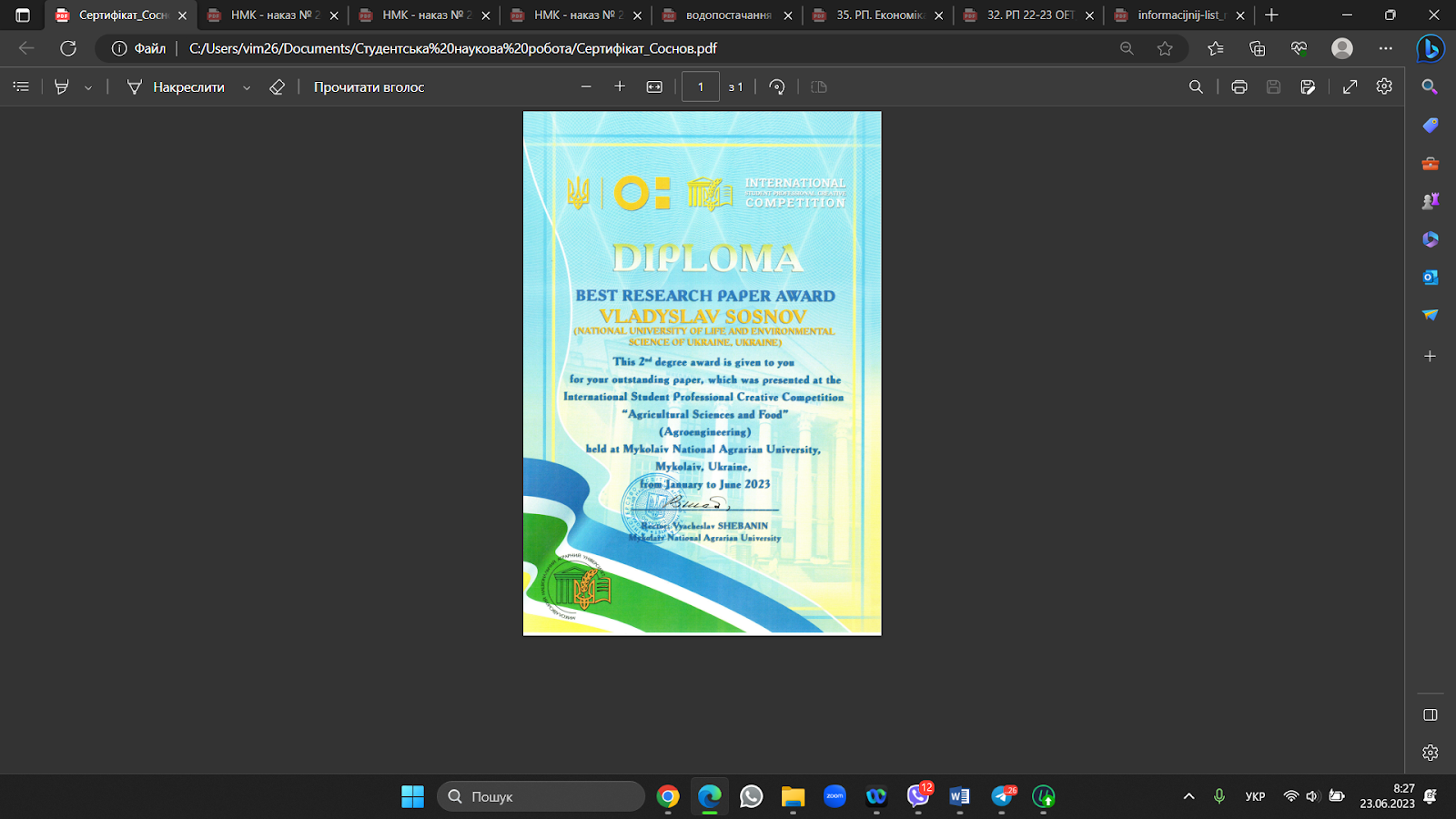Save the PDF as a new file
This screenshot has height=819, width=1456.
[1308, 86]
